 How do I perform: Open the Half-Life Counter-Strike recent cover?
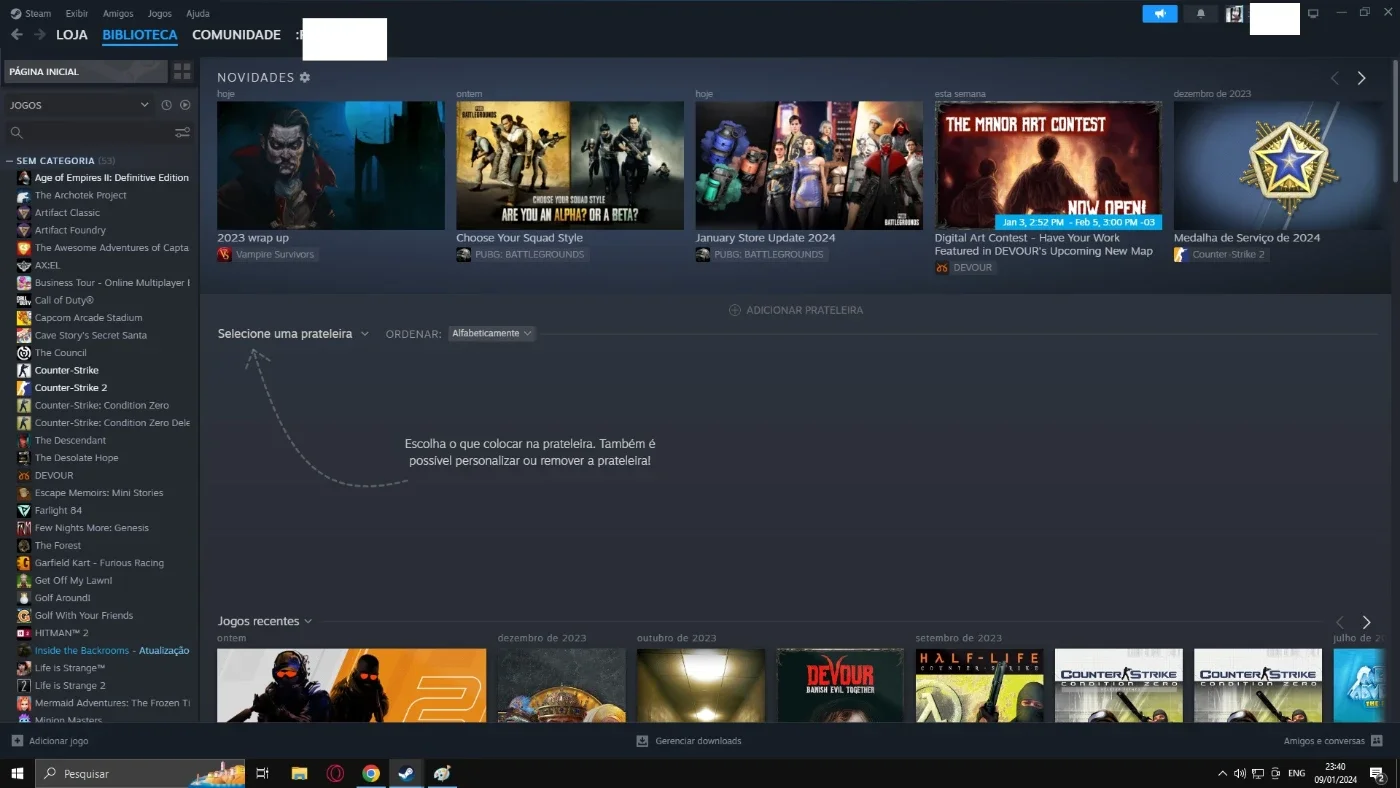tap(979, 685)
